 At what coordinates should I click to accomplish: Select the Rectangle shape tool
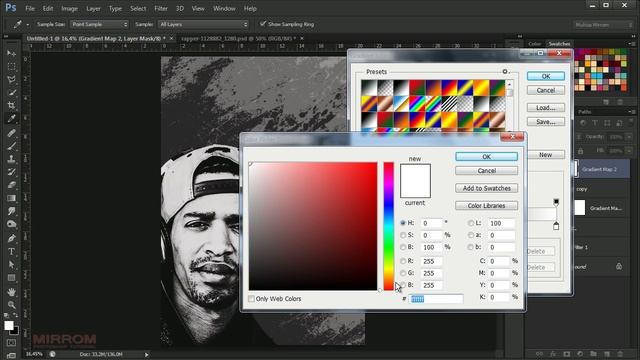11,278
